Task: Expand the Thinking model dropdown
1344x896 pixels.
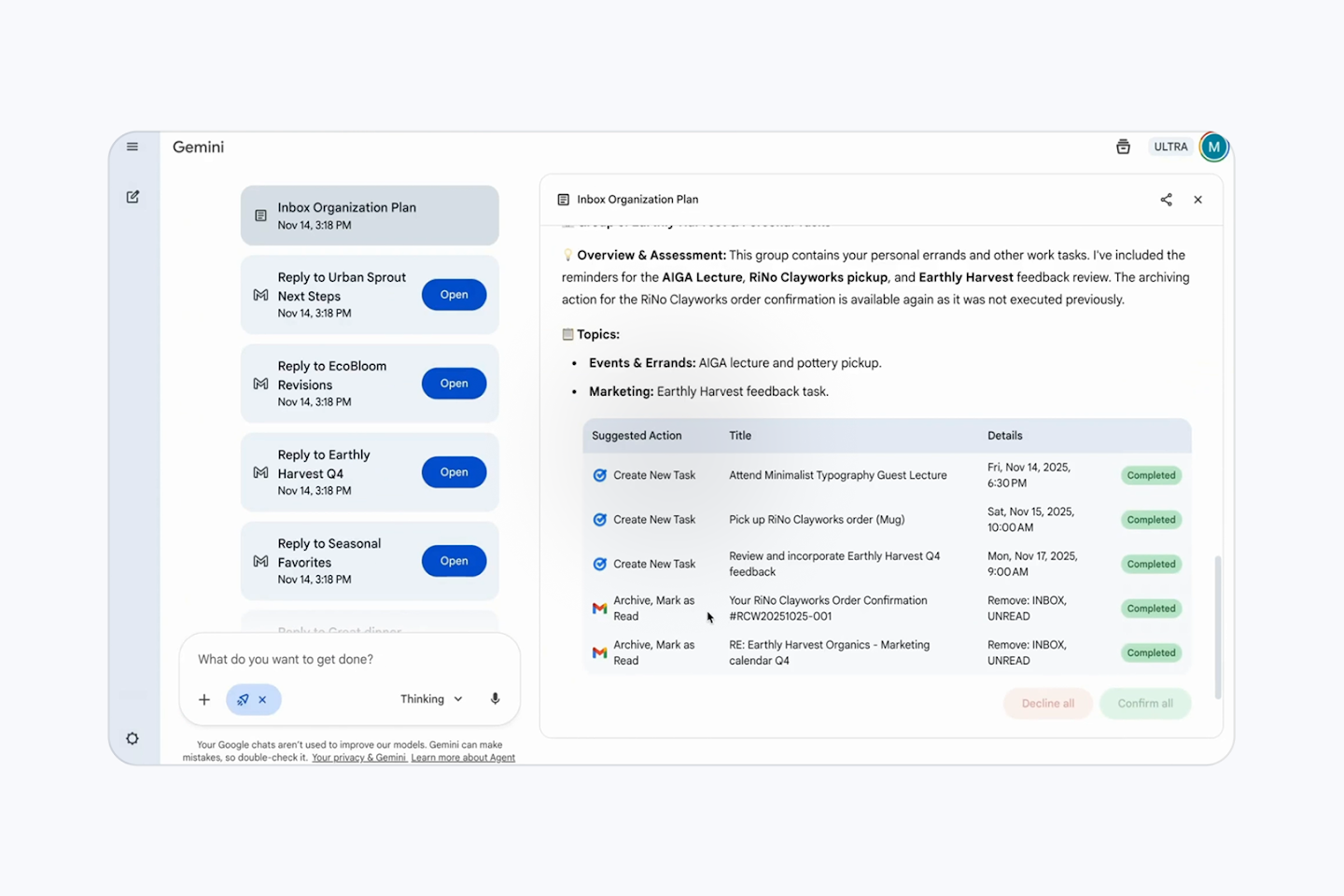Action: click(x=431, y=699)
